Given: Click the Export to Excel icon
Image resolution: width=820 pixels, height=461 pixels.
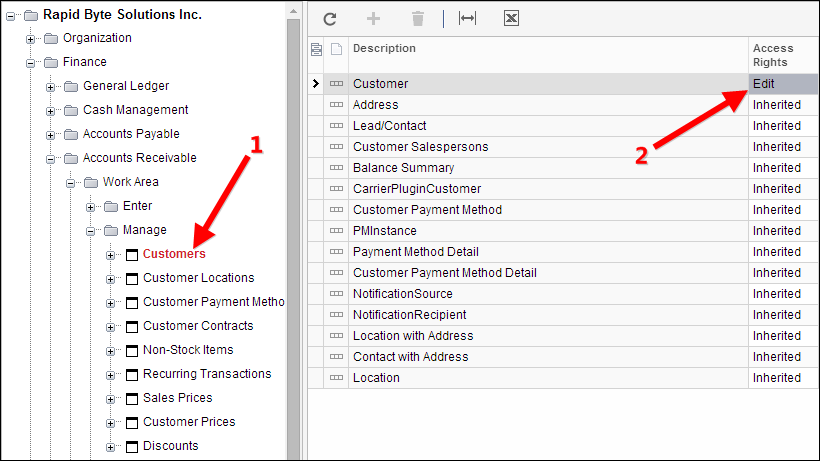Looking at the screenshot, I should coord(511,19).
